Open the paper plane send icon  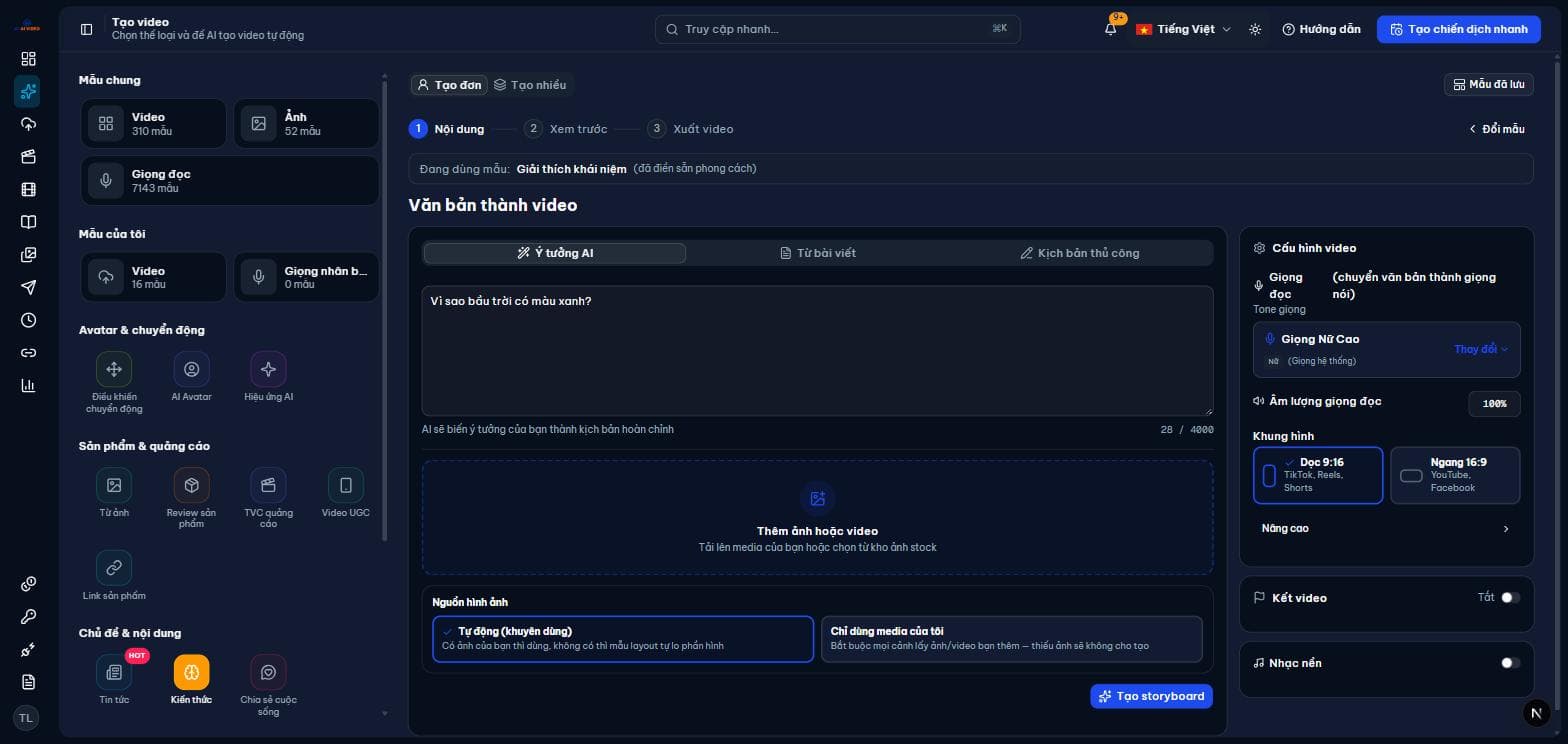point(28,287)
